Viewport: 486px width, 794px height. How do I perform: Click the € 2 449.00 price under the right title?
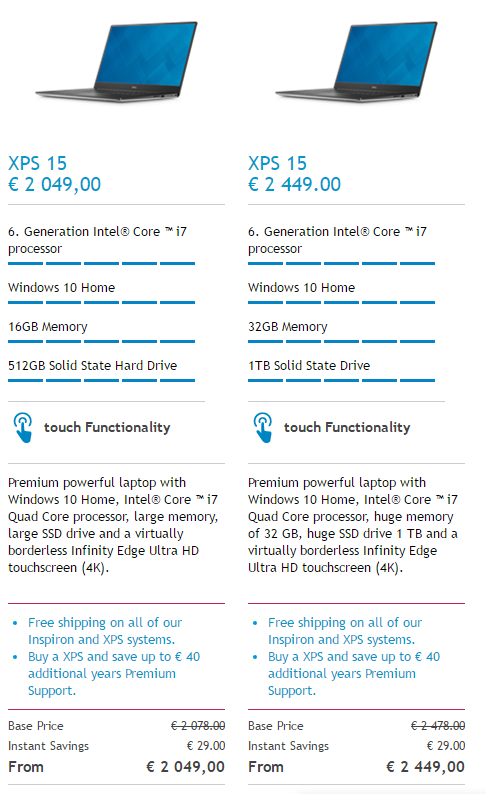tap(295, 184)
